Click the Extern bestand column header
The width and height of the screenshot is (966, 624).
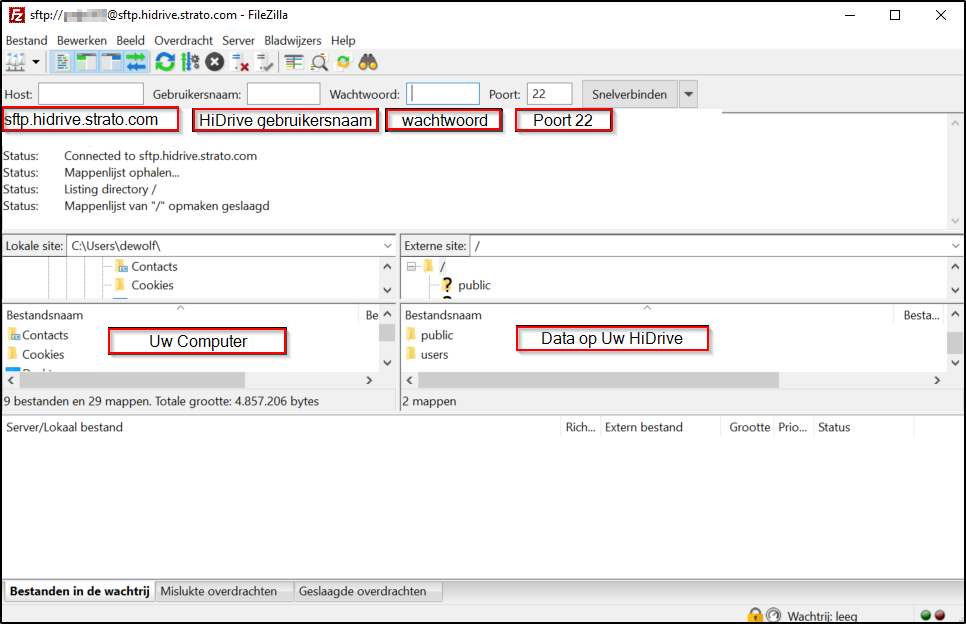(x=660, y=427)
